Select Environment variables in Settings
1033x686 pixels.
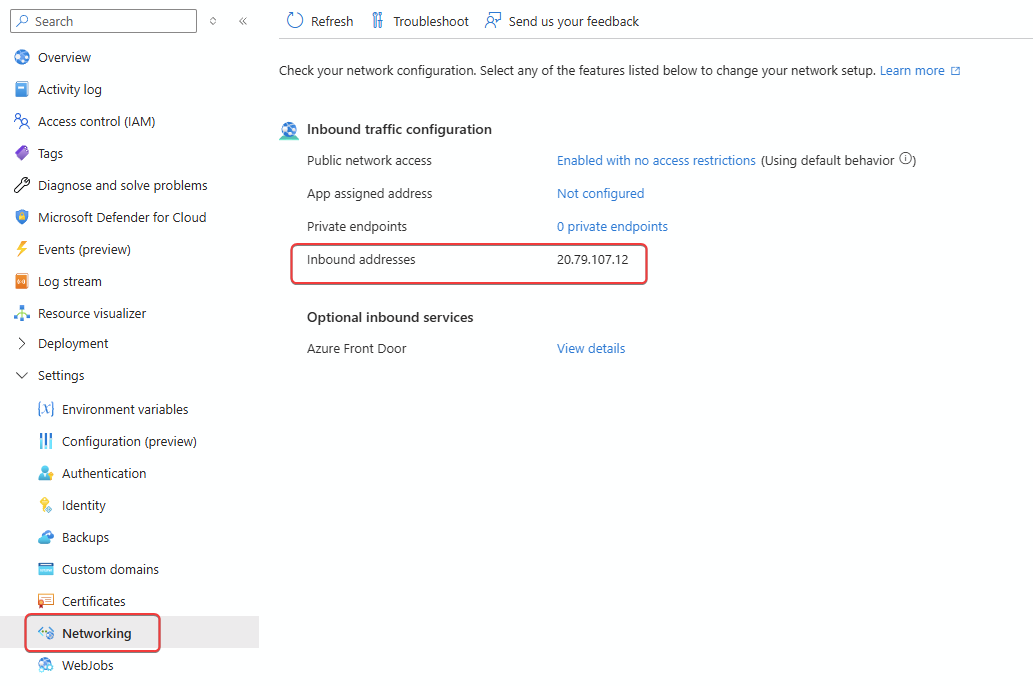(x=125, y=409)
